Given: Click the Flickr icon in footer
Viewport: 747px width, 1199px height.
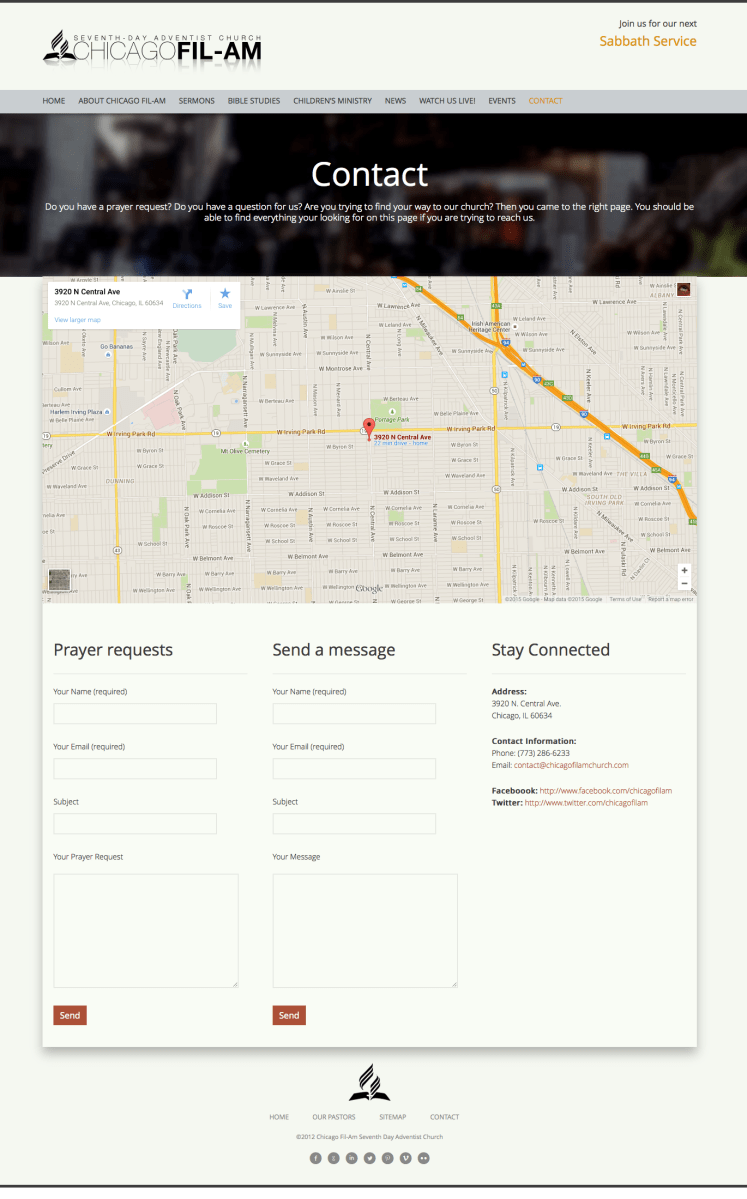Looking at the screenshot, I should [424, 1158].
